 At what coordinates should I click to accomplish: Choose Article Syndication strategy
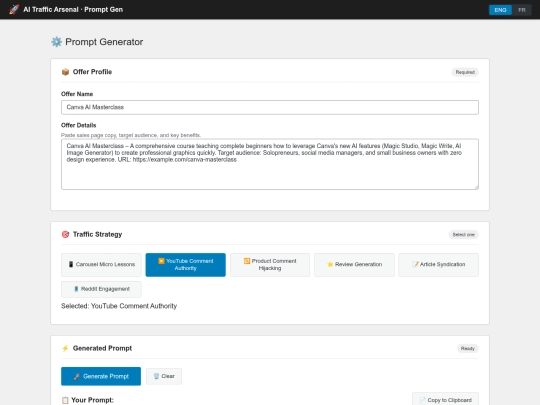point(438,265)
